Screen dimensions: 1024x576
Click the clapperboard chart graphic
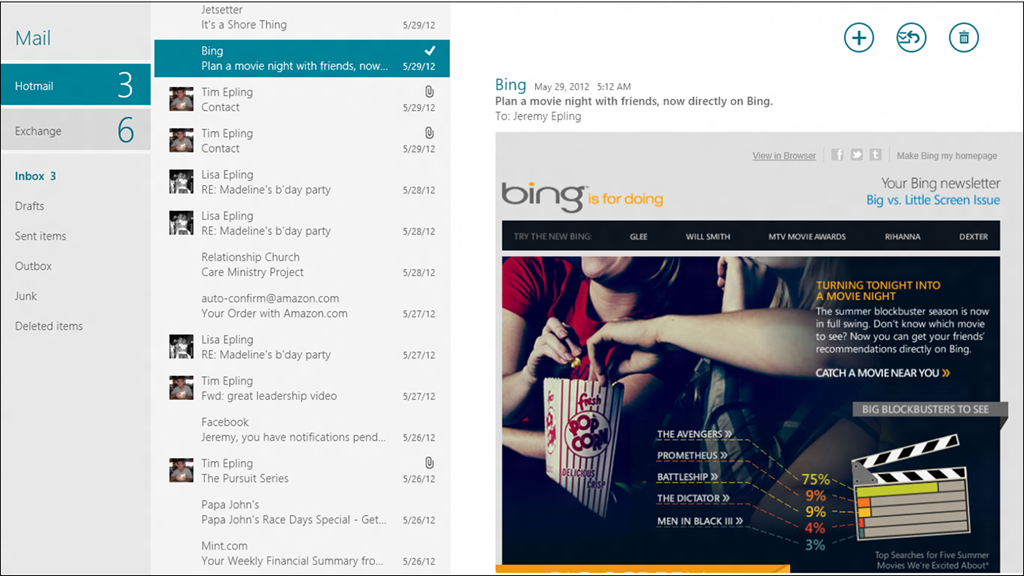pyautogui.click(x=912, y=488)
